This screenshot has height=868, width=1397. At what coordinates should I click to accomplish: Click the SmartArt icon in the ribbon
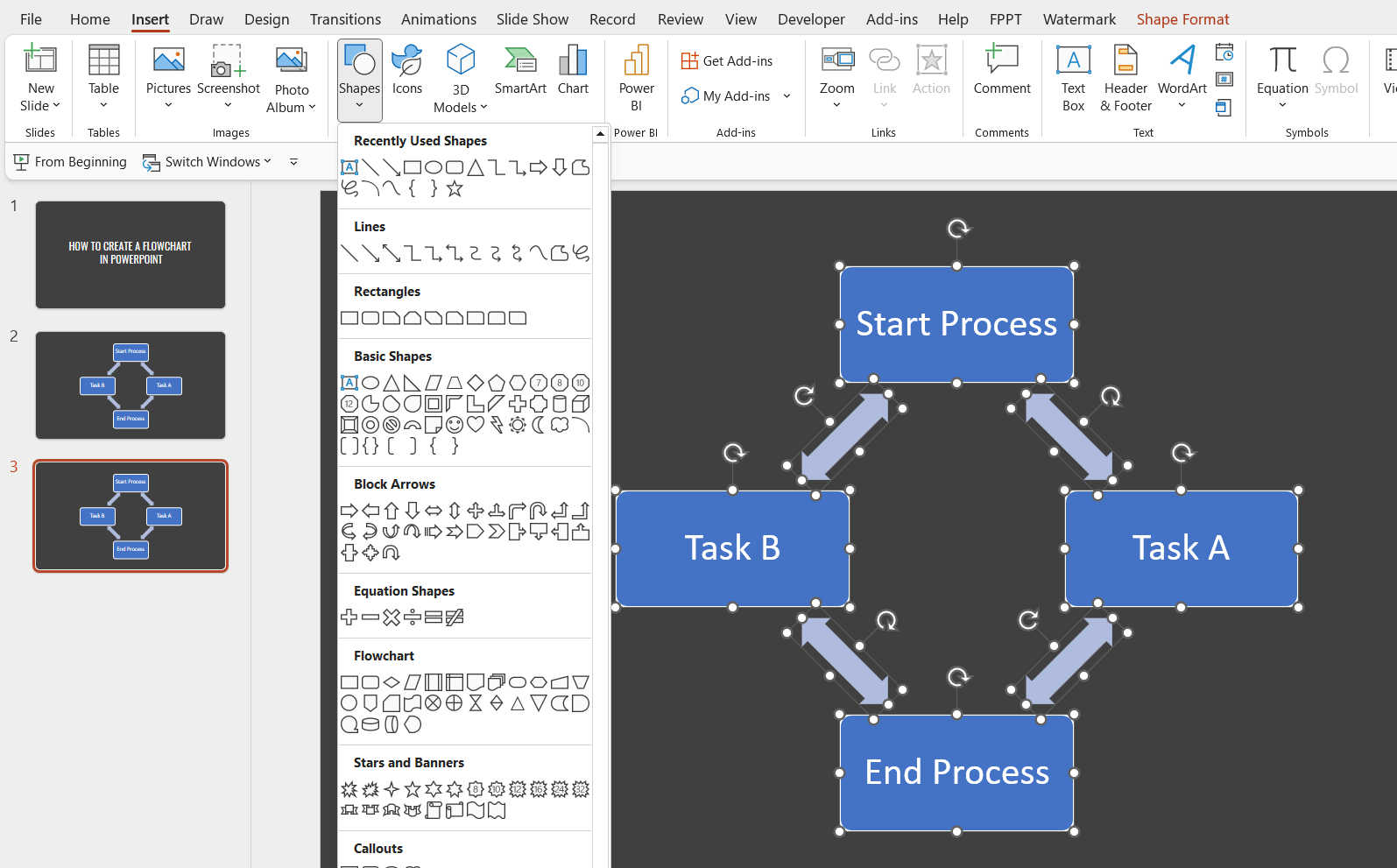coord(520,70)
